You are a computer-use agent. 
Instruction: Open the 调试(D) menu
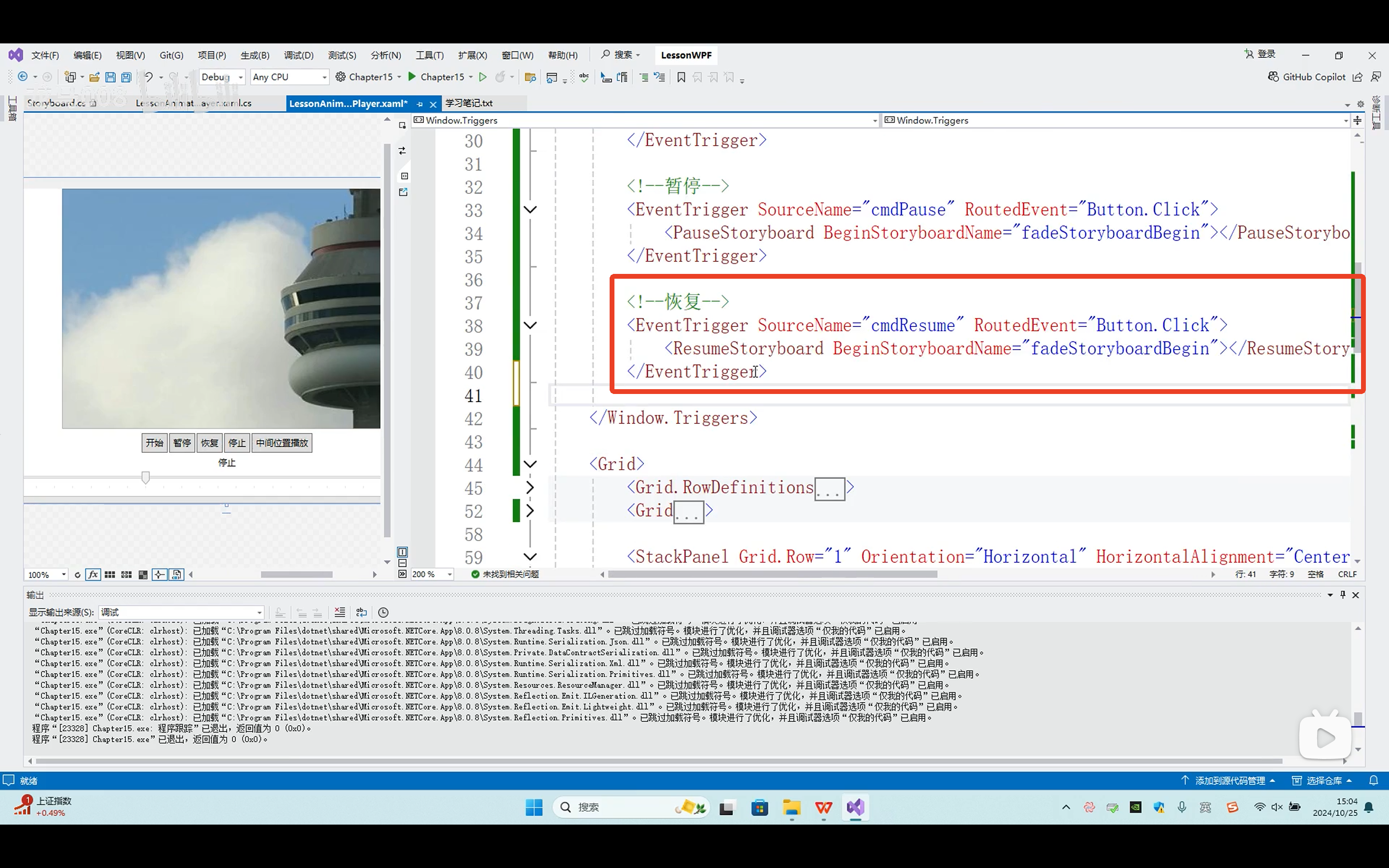tap(299, 55)
